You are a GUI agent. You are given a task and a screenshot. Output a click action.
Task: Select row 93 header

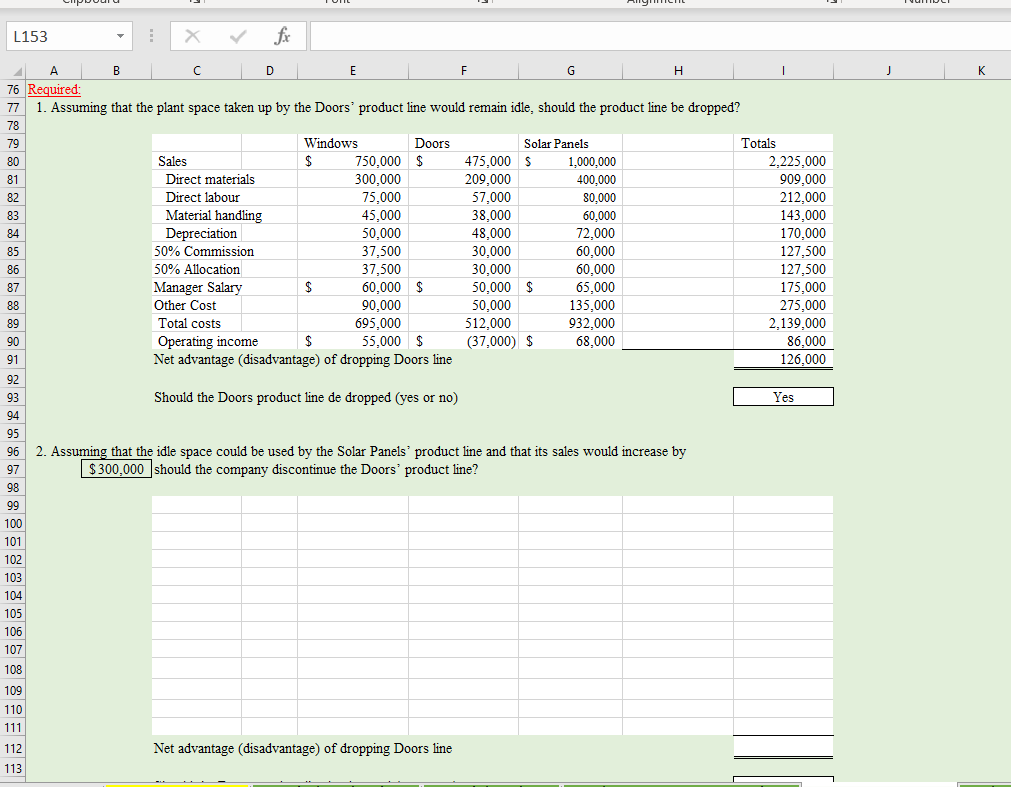[x=13, y=398]
